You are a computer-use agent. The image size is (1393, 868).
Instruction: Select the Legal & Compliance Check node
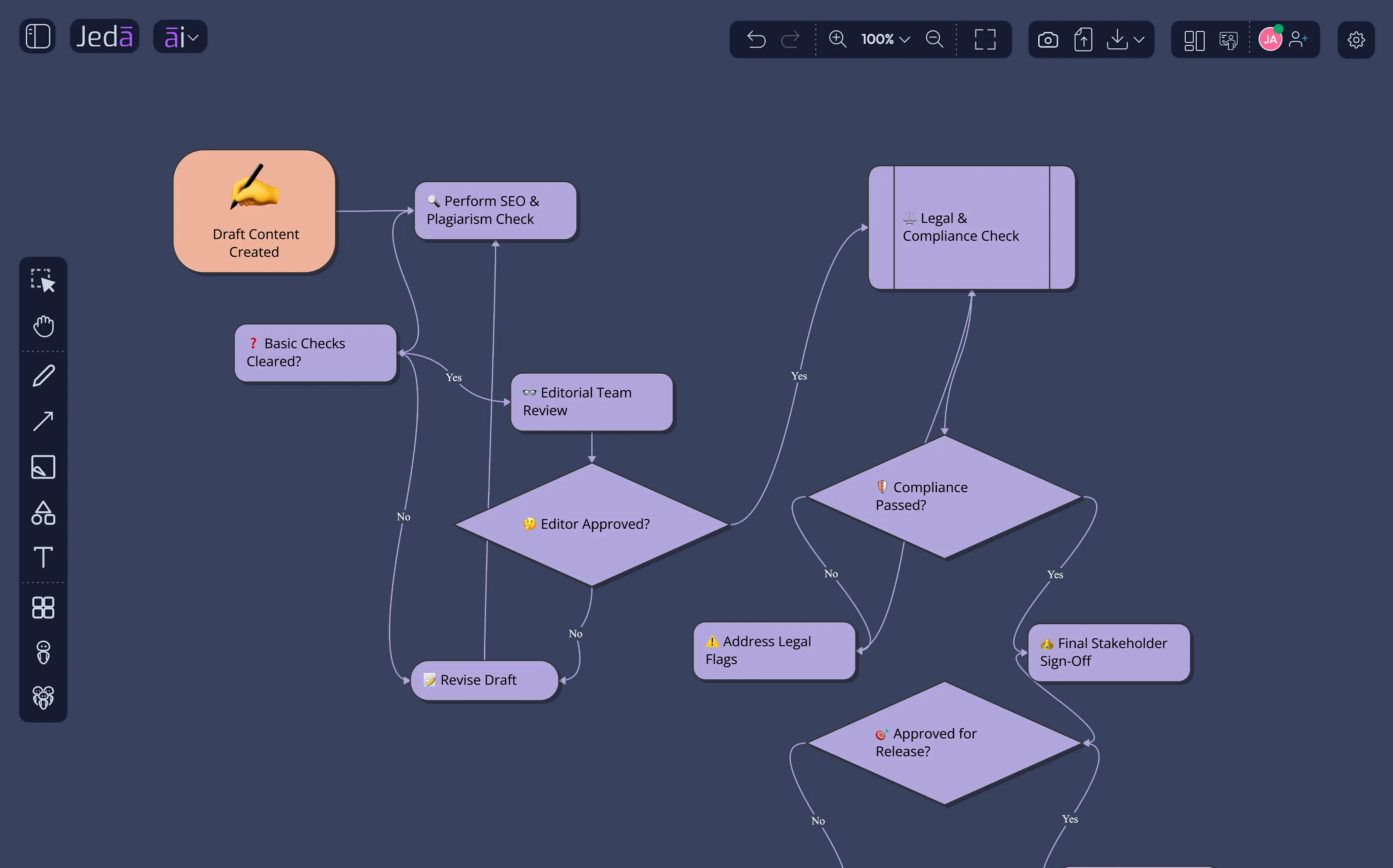click(x=972, y=228)
